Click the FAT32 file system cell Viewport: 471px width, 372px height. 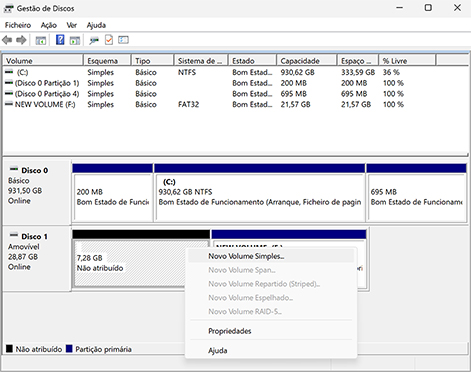click(188, 104)
